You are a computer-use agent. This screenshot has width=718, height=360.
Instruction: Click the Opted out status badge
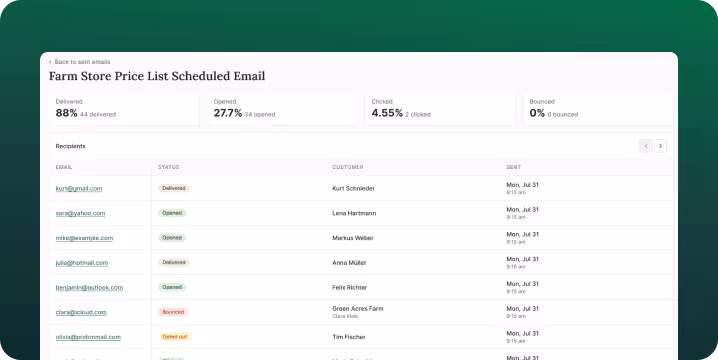click(174, 337)
